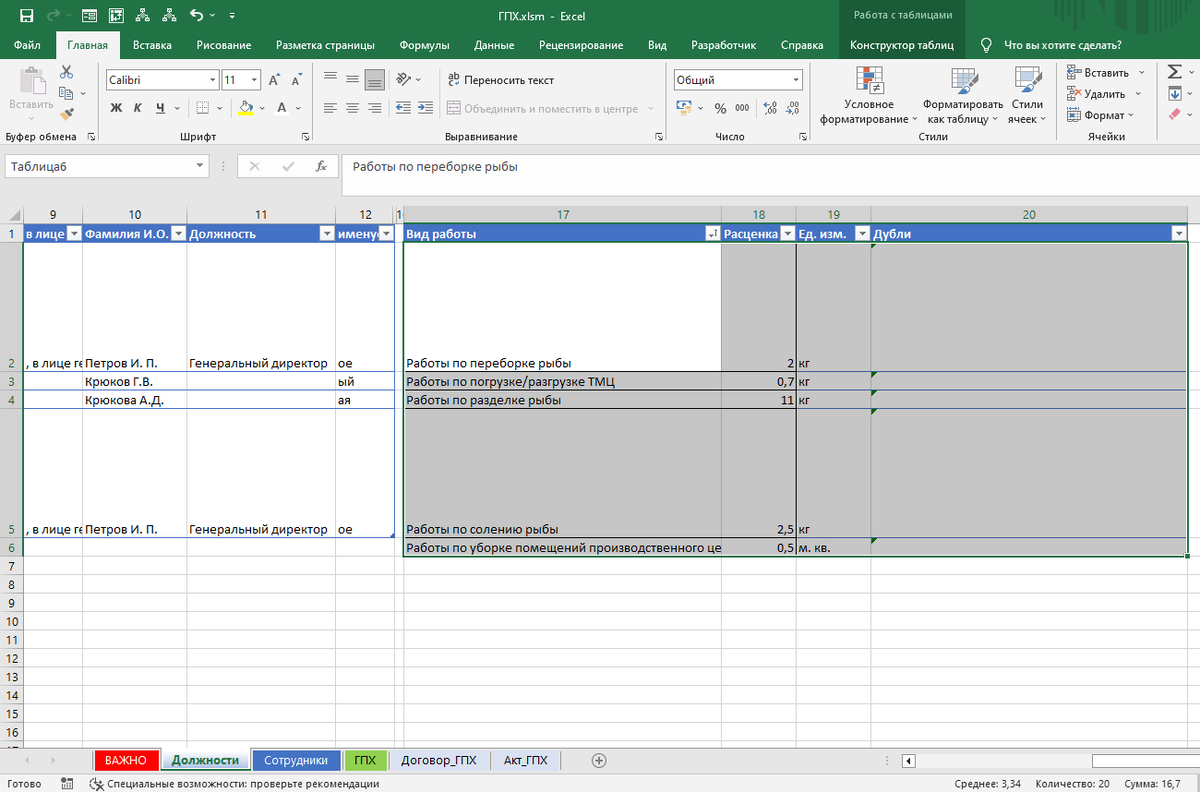
Task: Increase decimal places
Action: coord(769,108)
